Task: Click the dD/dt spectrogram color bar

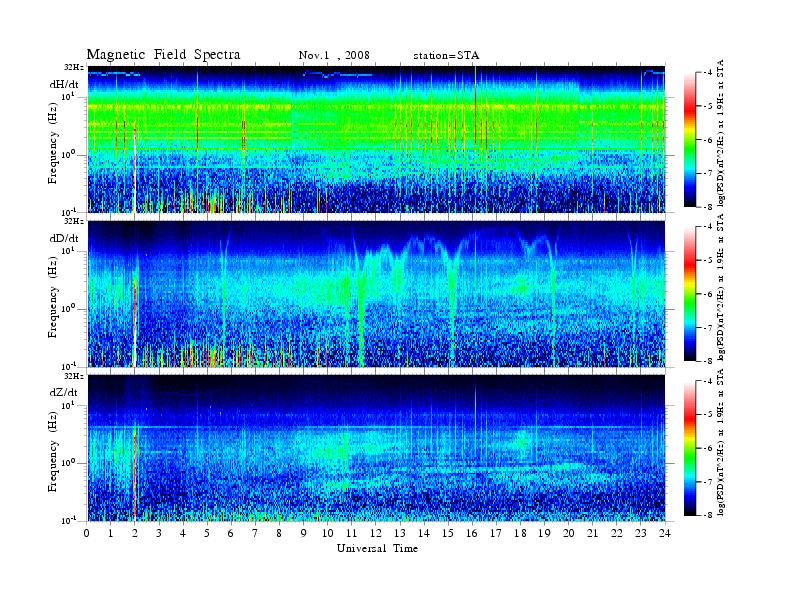Action: (690, 294)
